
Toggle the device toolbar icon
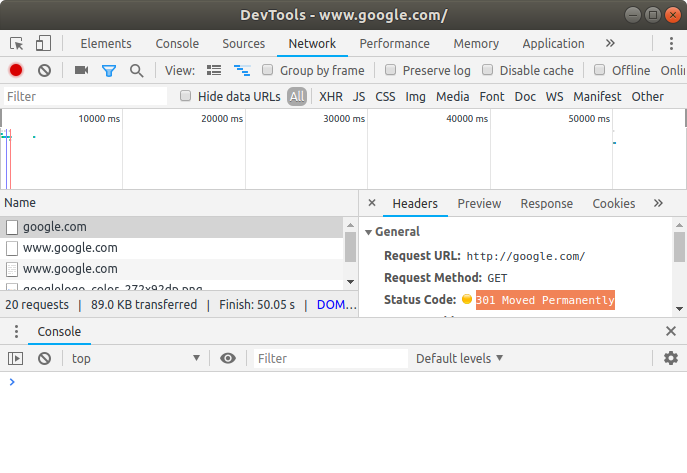[43, 43]
